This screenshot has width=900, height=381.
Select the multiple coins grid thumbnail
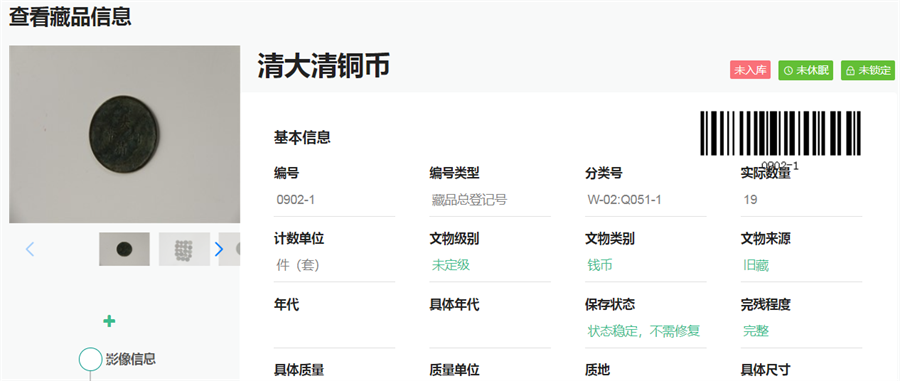(x=184, y=249)
